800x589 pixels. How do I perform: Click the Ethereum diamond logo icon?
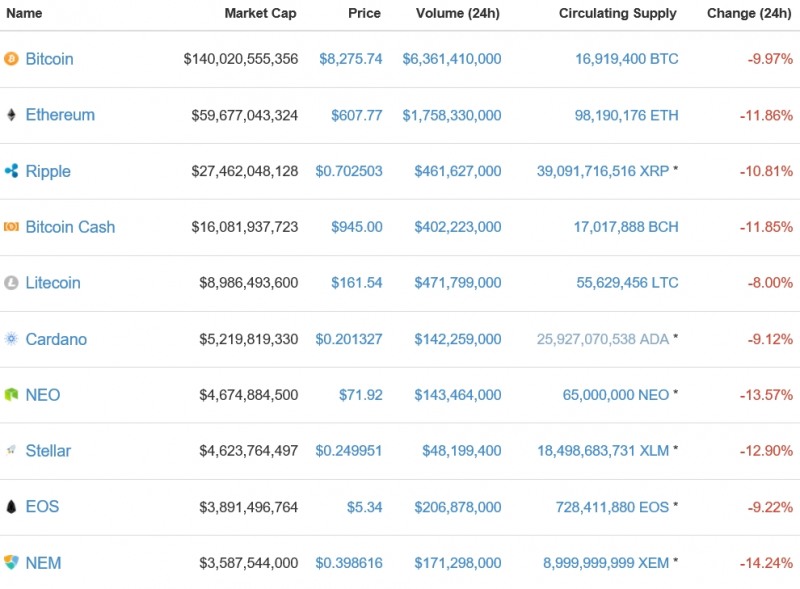tap(11, 115)
